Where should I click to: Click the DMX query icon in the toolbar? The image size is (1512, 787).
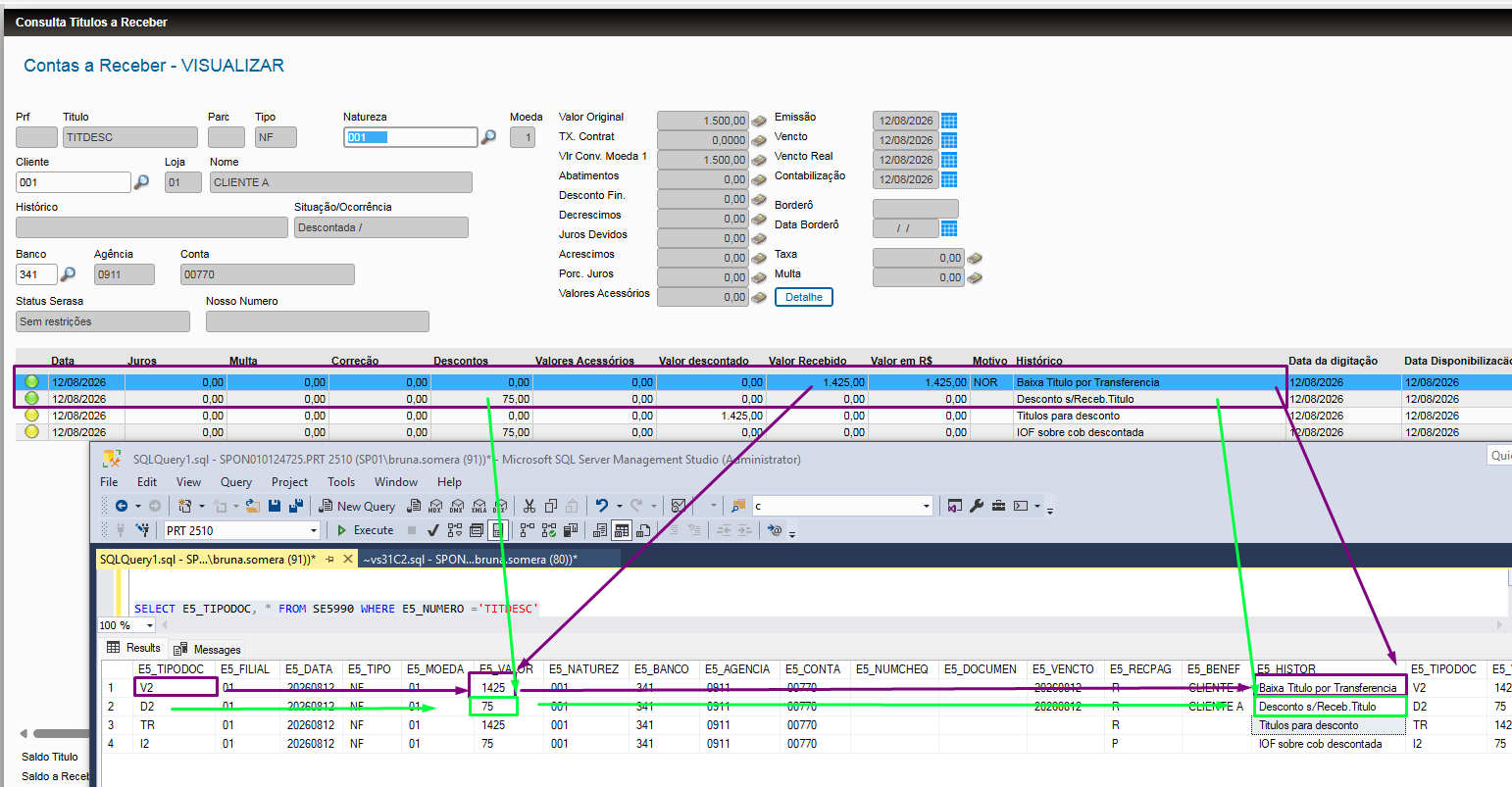pos(457,506)
